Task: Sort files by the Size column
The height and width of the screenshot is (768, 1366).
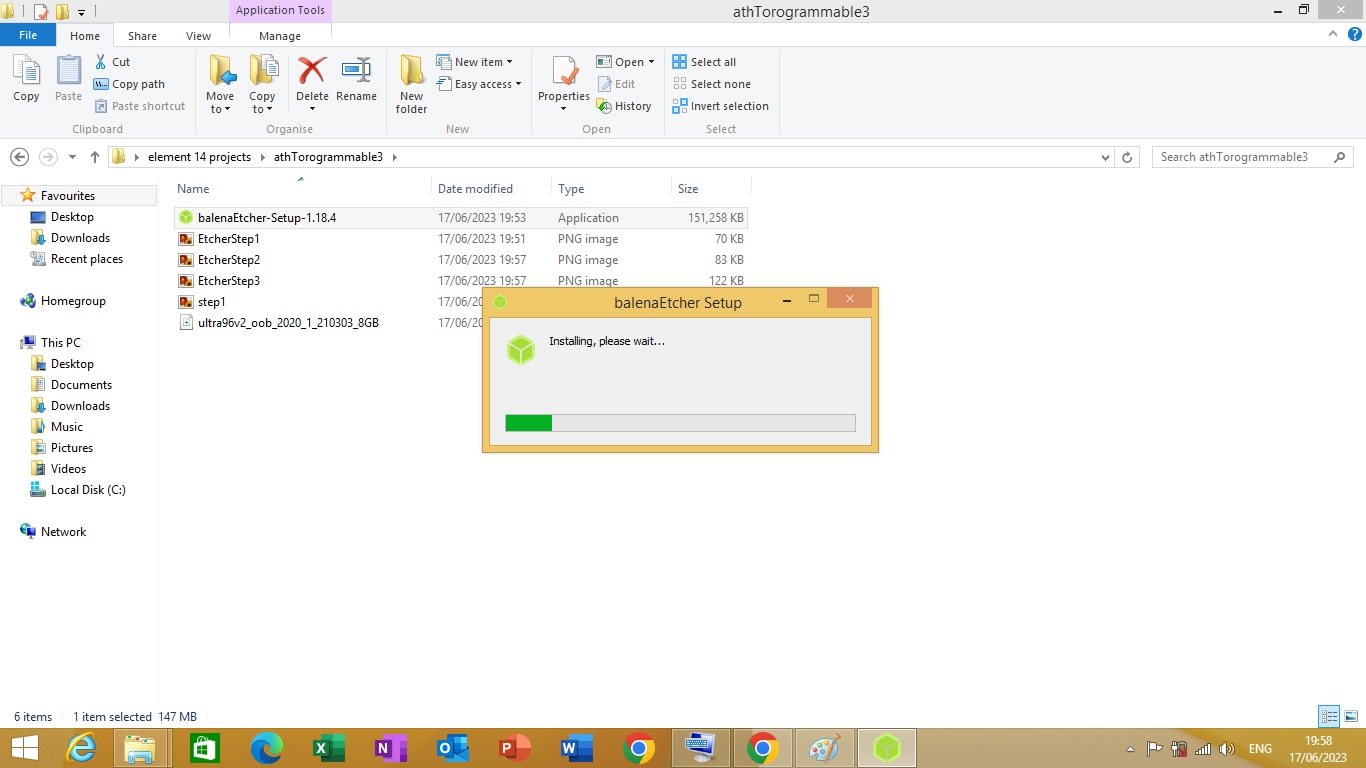Action: [711, 189]
